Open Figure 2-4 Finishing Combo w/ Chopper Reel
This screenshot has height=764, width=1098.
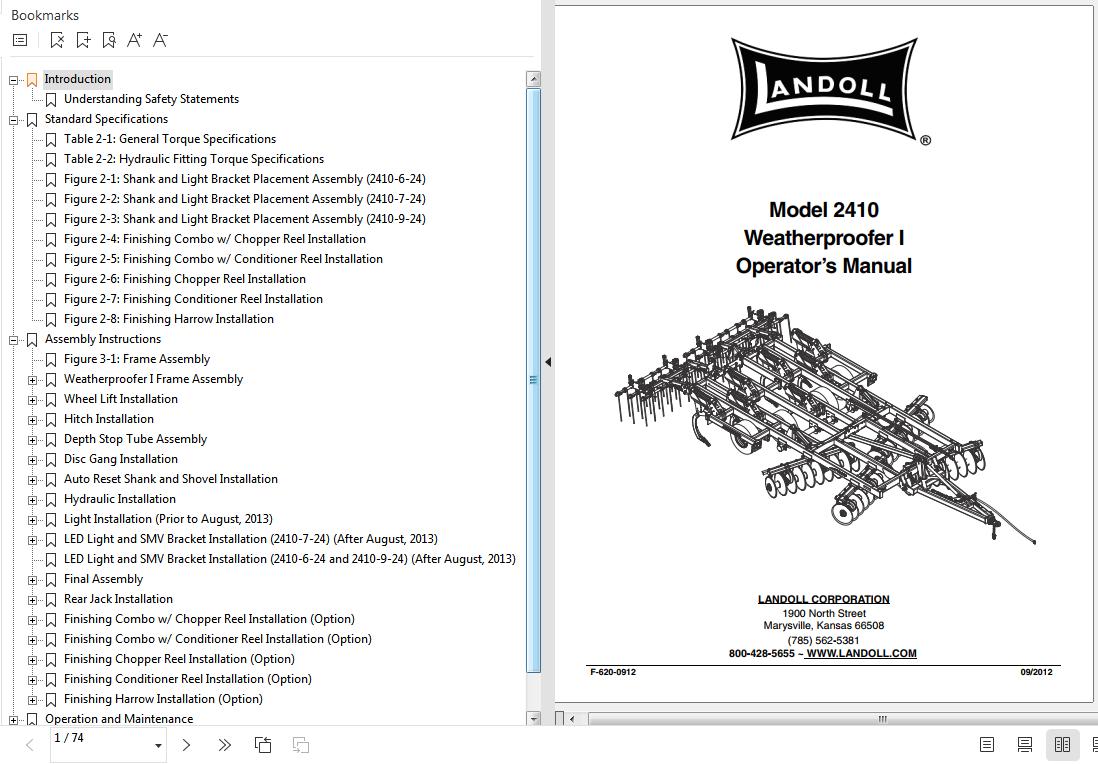click(215, 239)
